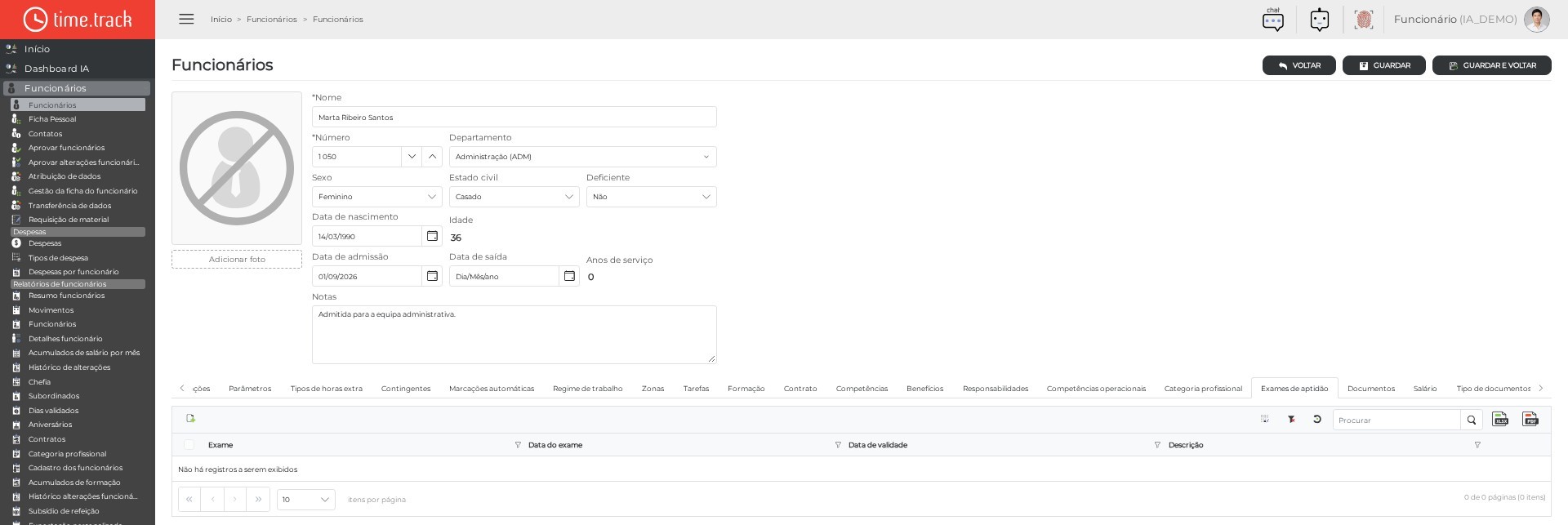The height and width of the screenshot is (525, 1568).
Task: Refresh the exams grid
Action: (1316, 420)
